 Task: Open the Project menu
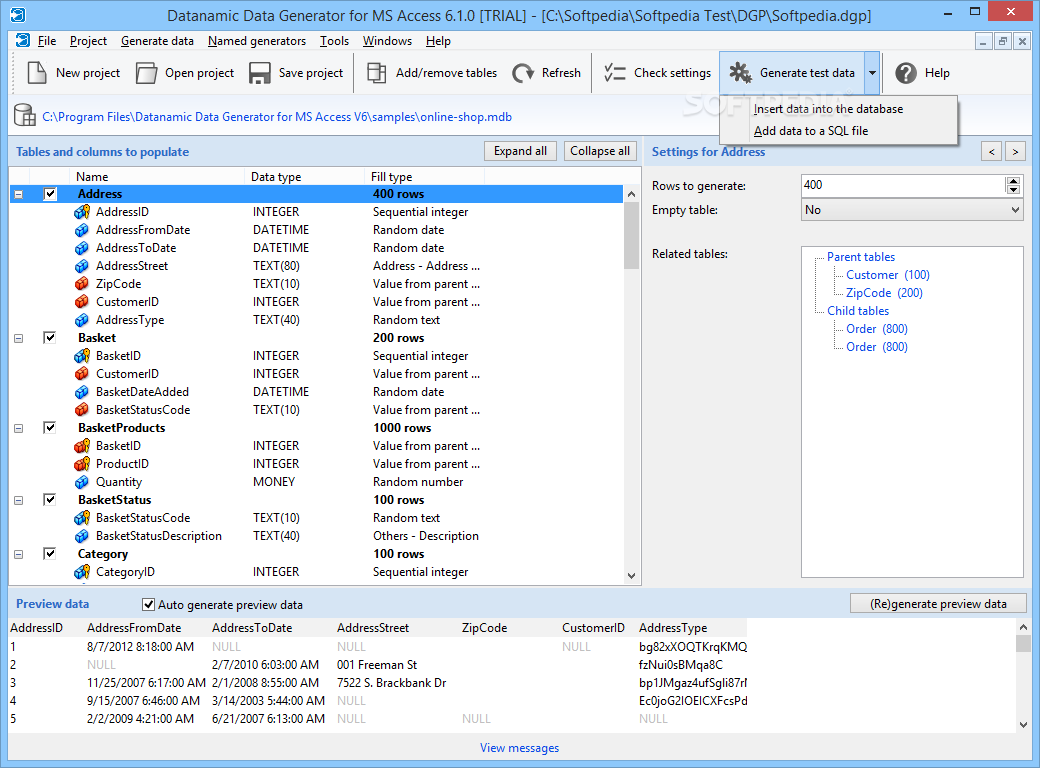click(x=88, y=40)
